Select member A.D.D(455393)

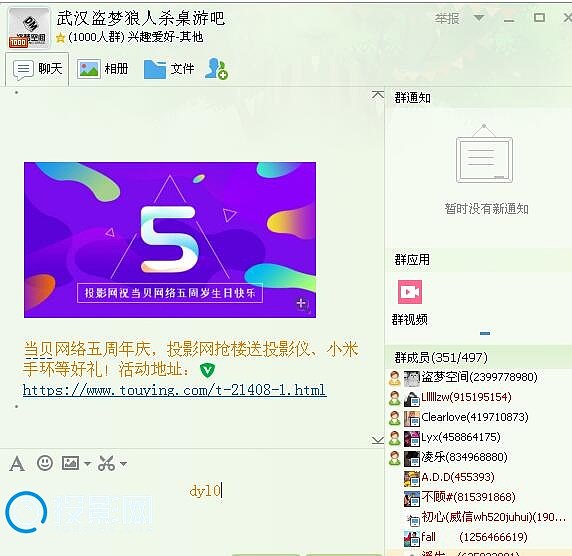click(x=479, y=477)
